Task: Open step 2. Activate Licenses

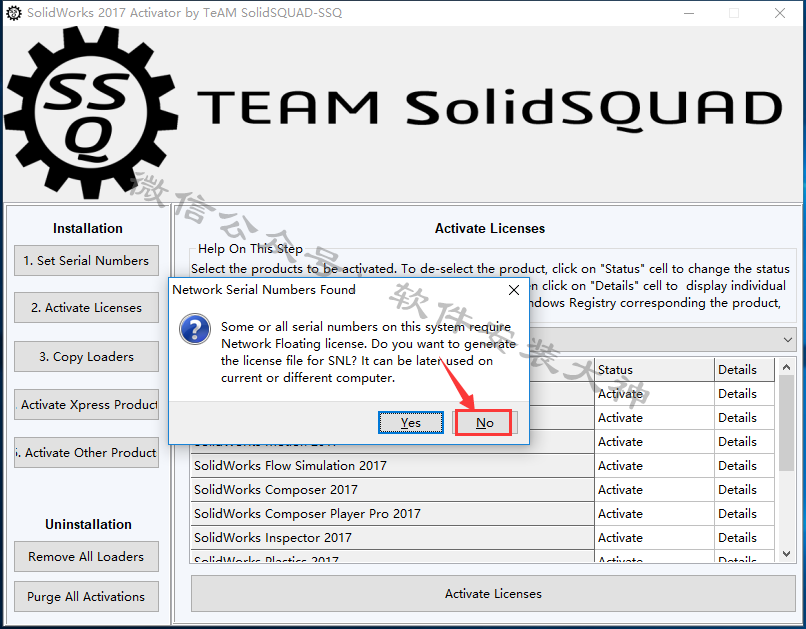Action: pyautogui.click(x=86, y=308)
